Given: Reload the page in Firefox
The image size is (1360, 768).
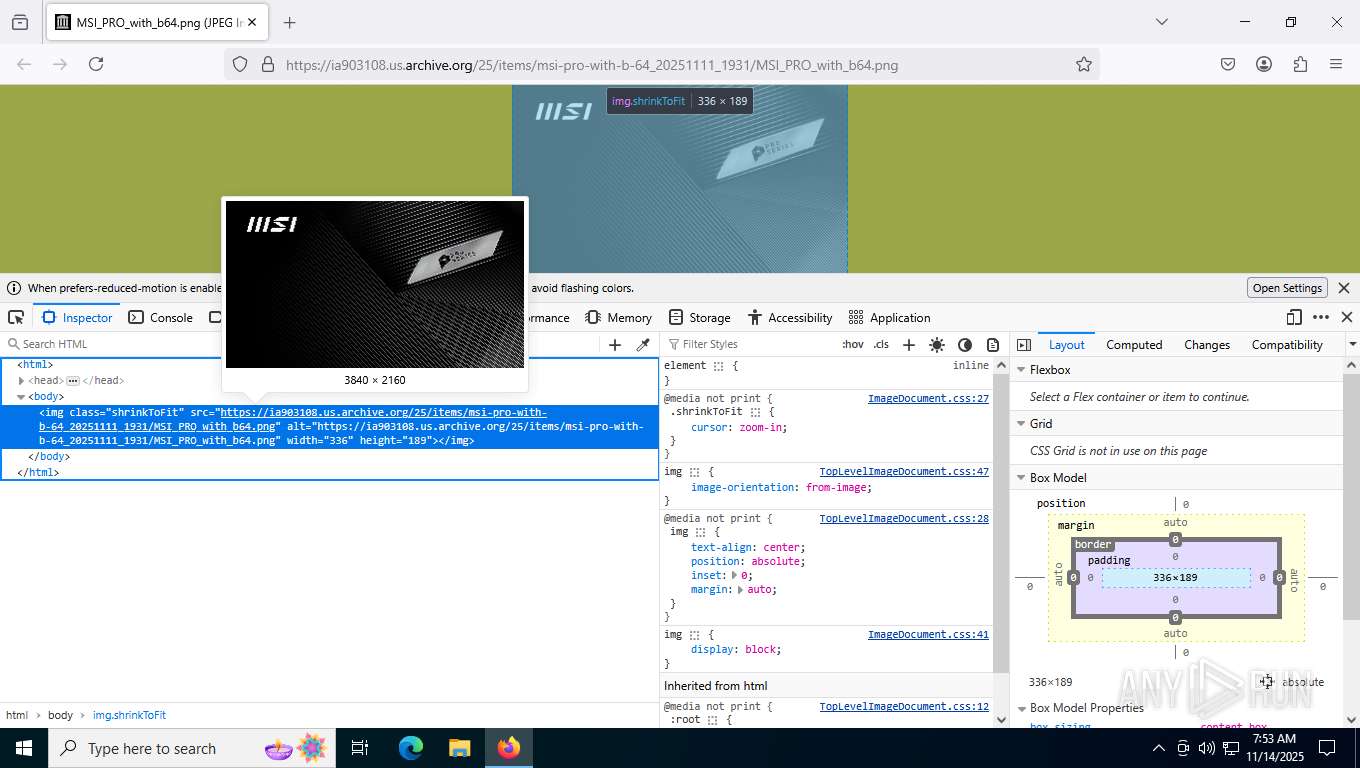Looking at the screenshot, I should coord(96,64).
